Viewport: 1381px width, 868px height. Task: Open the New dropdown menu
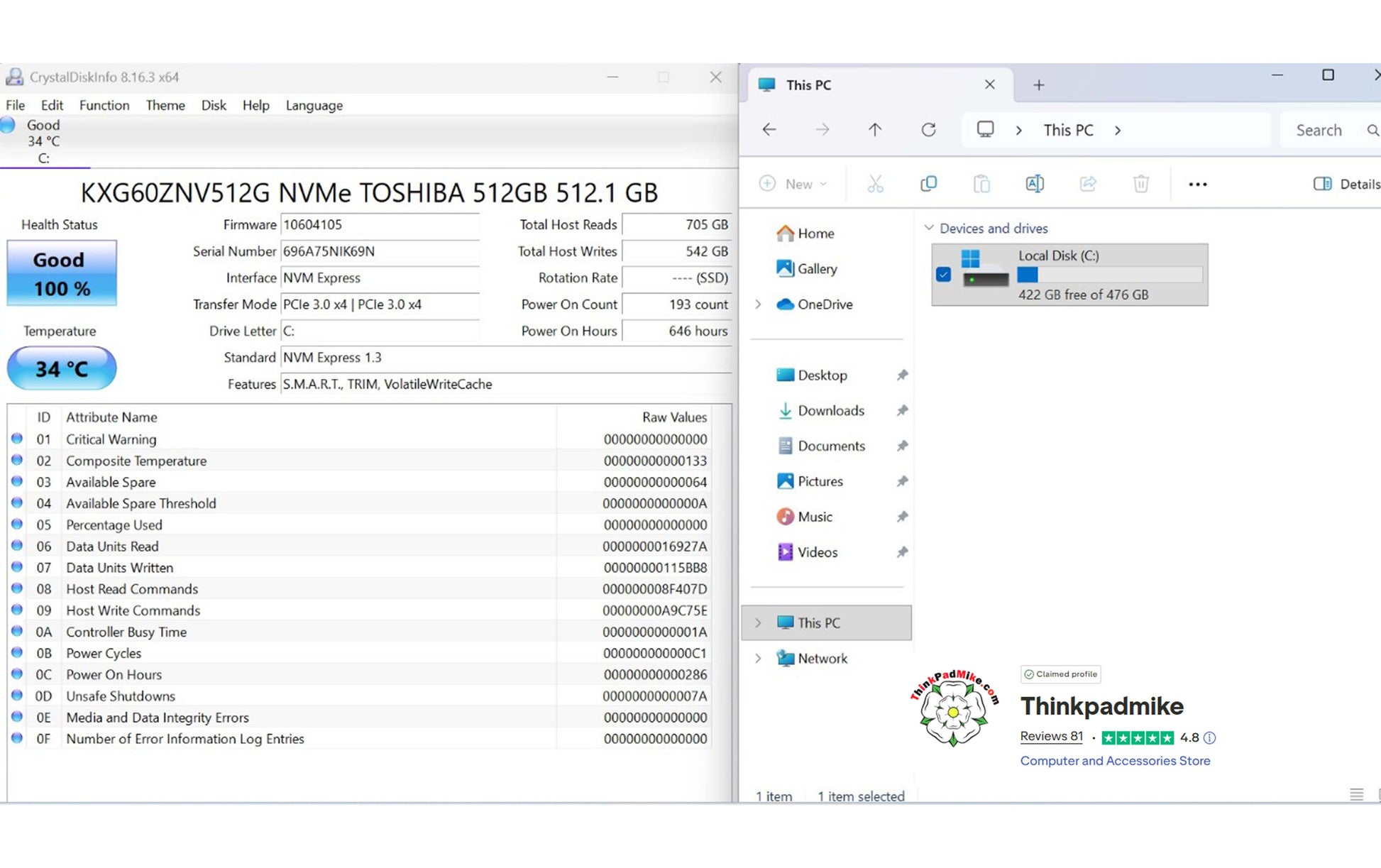793,185
